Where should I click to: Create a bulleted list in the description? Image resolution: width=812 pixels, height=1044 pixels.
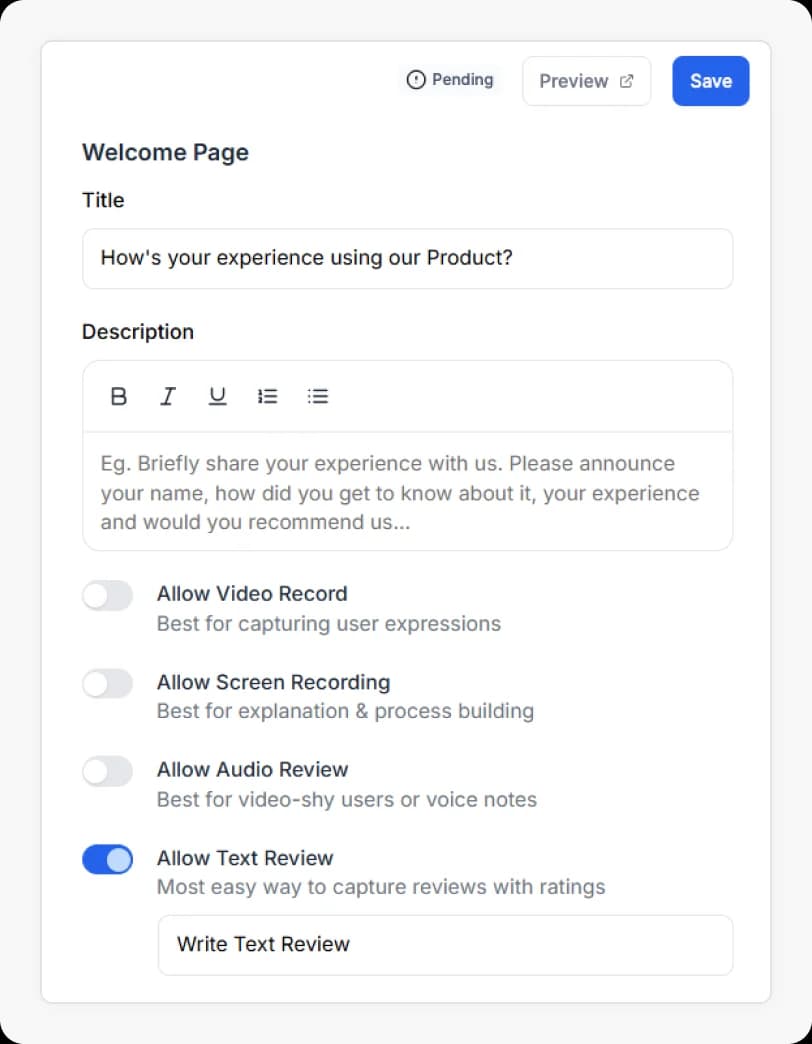pos(317,396)
